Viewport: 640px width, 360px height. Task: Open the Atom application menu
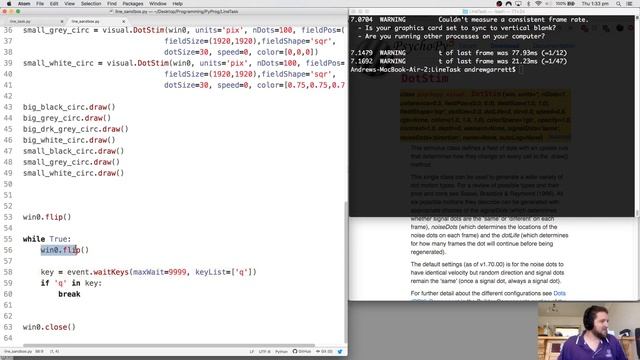point(24,4)
